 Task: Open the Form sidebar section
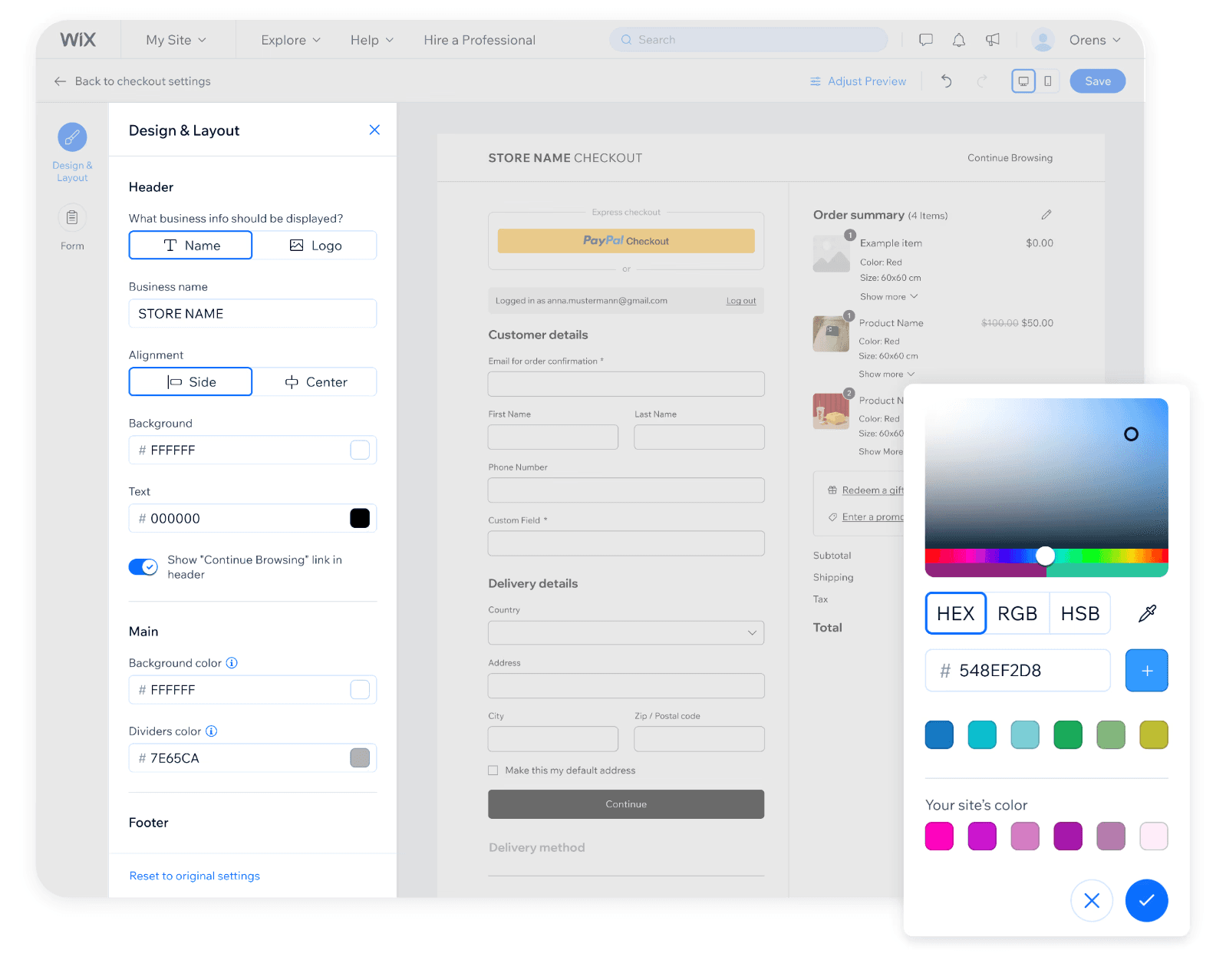tap(72, 227)
